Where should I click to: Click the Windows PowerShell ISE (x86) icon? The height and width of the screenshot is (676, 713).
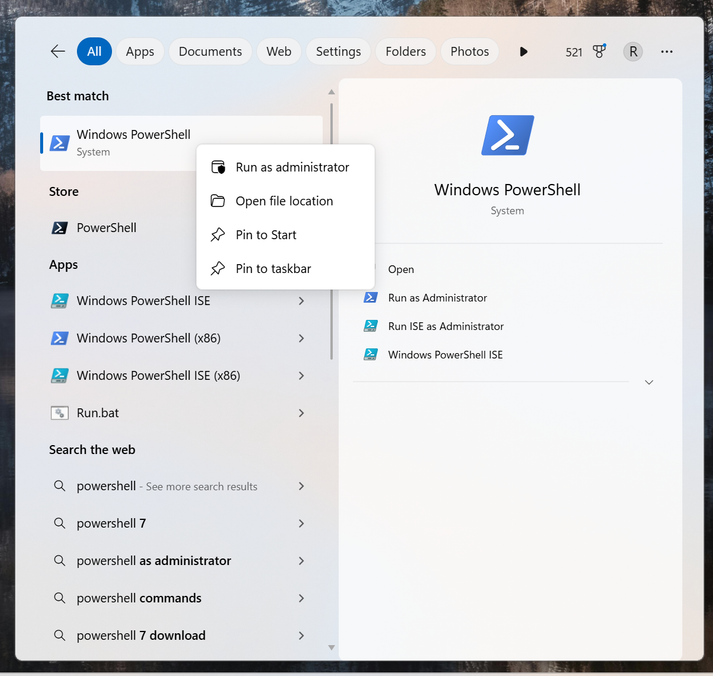tap(60, 376)
